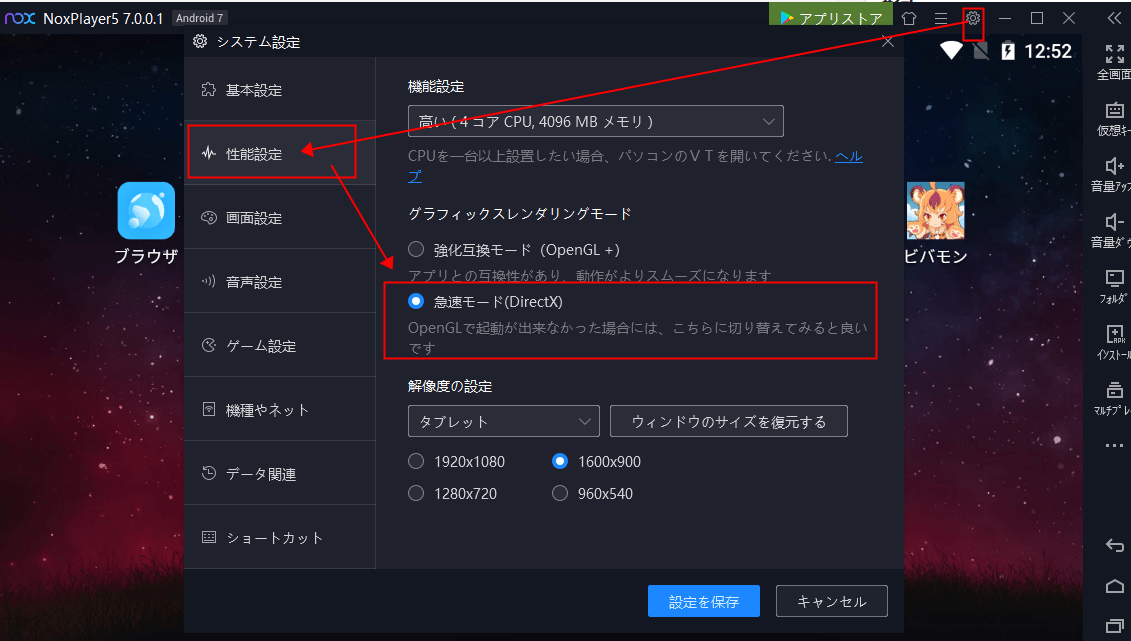The image size is (1131, 641).
Task: Collapse the sidebar with double chevron icon
Action: [x=1114, y=18]
